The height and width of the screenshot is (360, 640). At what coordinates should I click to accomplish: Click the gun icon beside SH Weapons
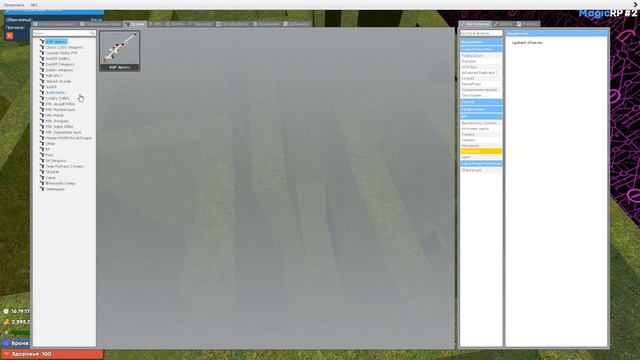pos(42,161)
